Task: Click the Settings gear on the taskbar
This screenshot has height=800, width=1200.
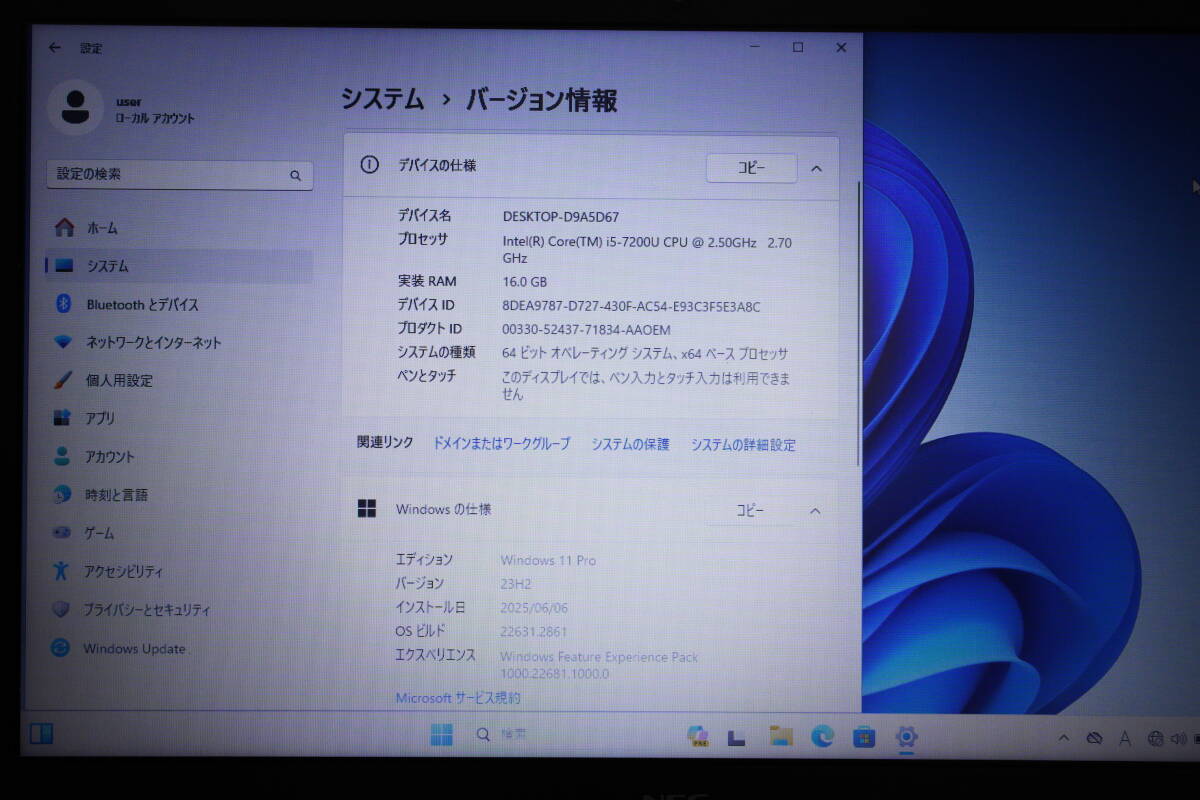Action: coord(906,738)
